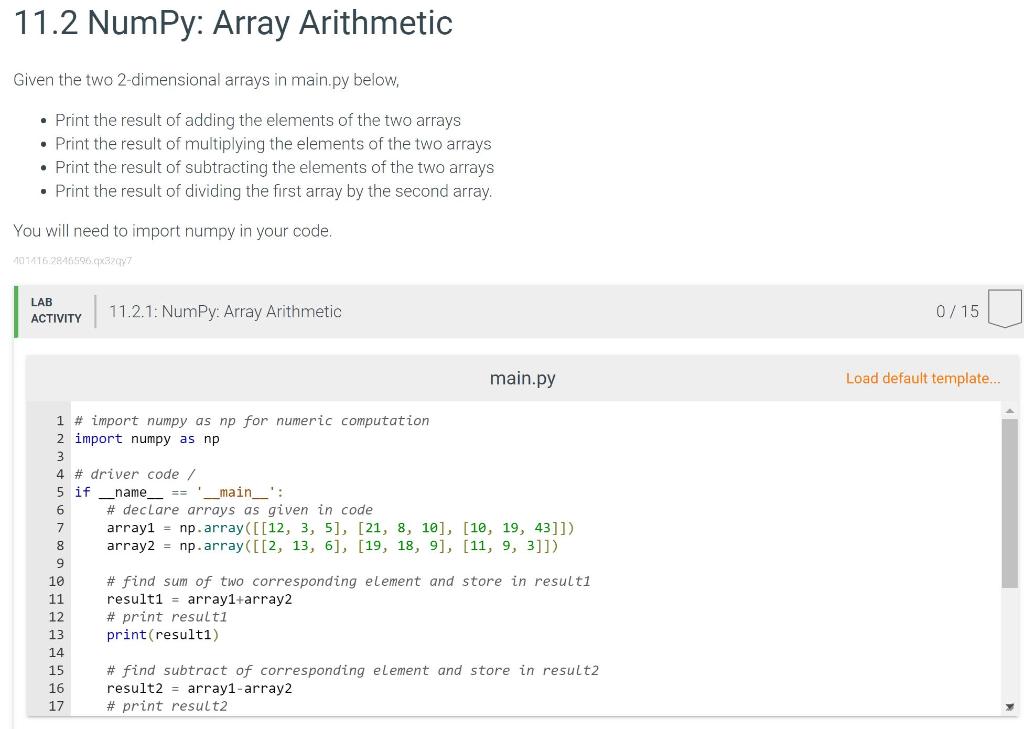Screen dimensions: 1024x729
Task: Click the bullet about multiplying array elements
Action: point(274,143)
